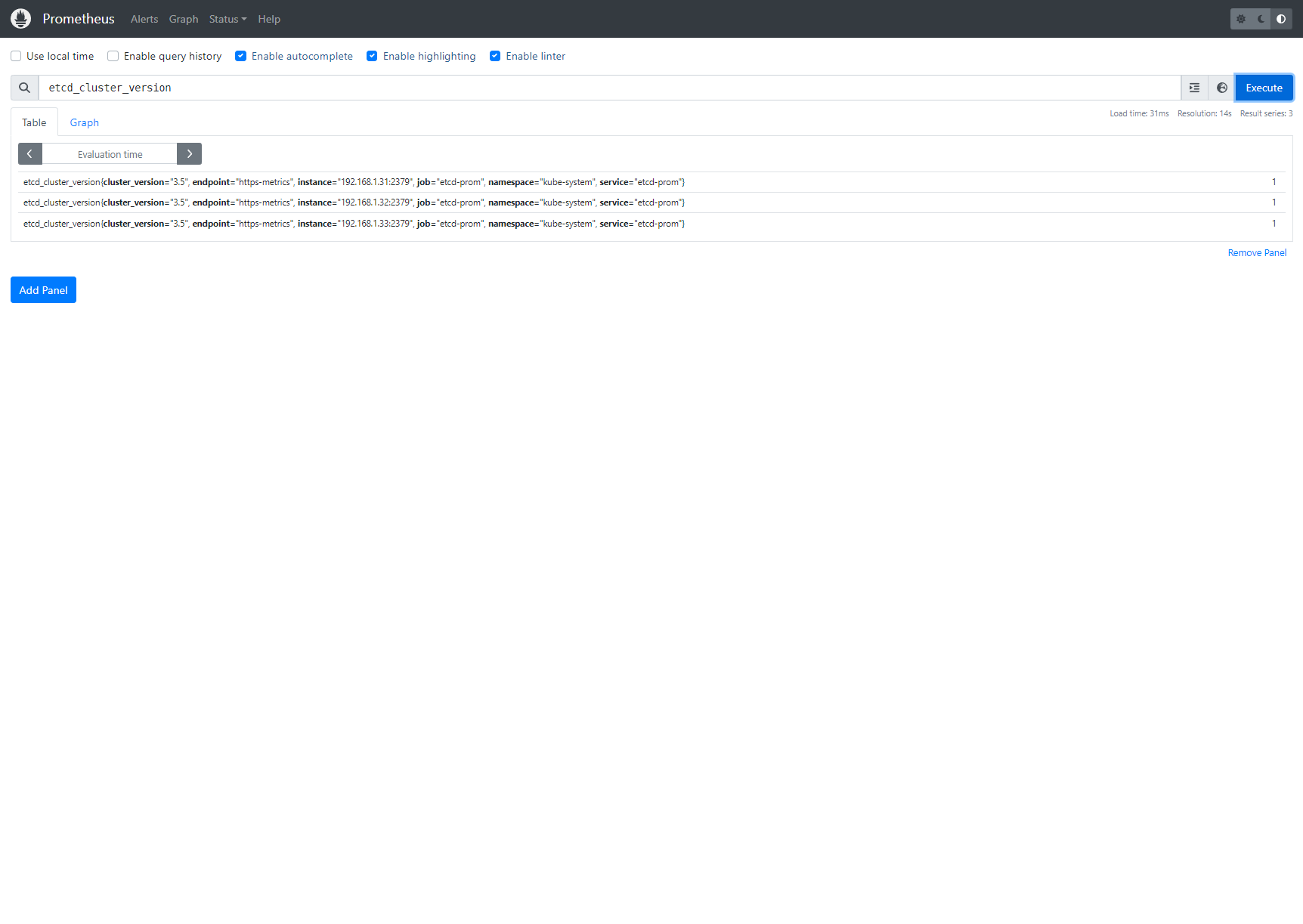The image size is (1303, 924).
Task: Click result row for instance 192.168.1.31:2379
Action: [651, 182]
